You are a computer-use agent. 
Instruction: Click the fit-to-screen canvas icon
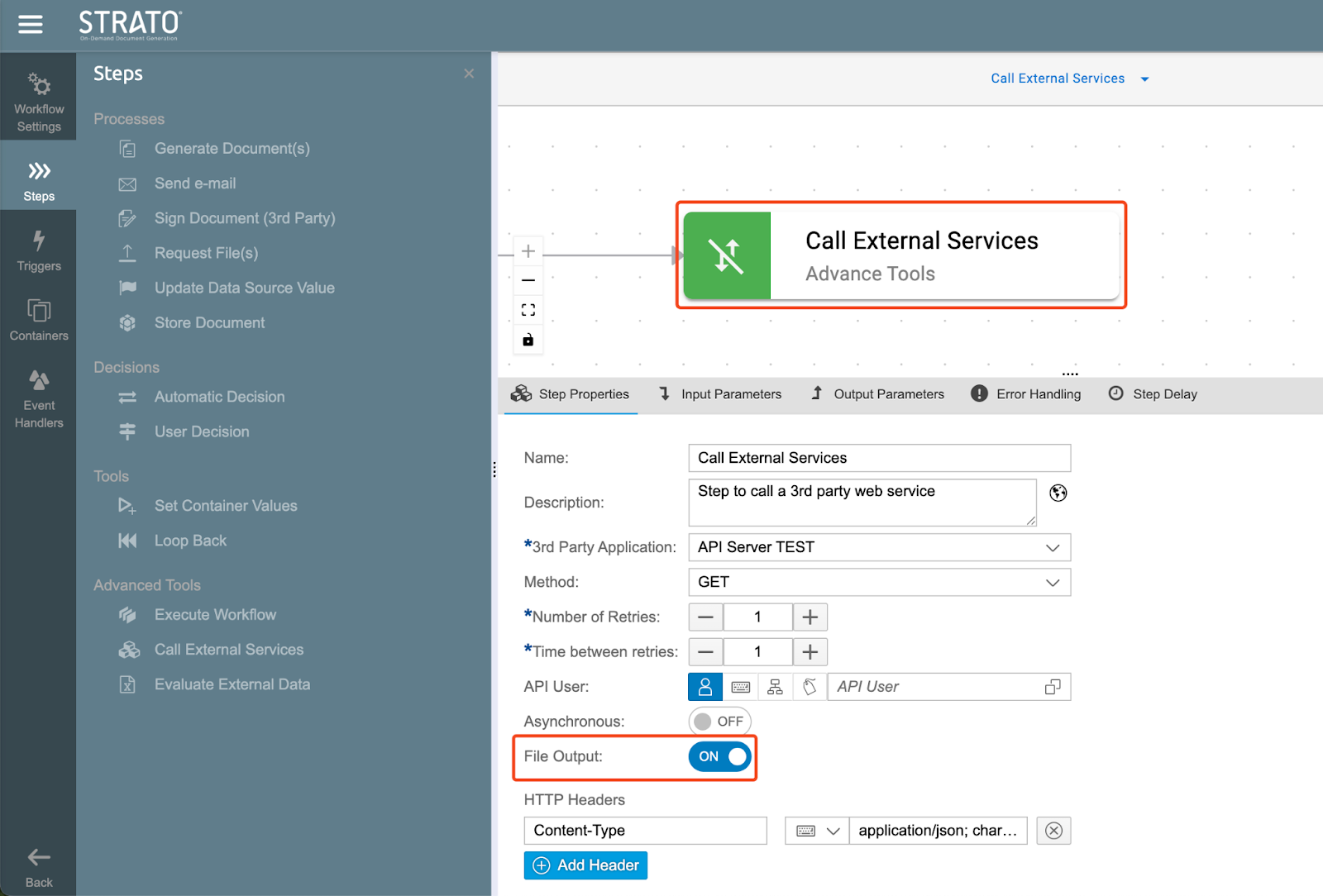pos(528,310)
